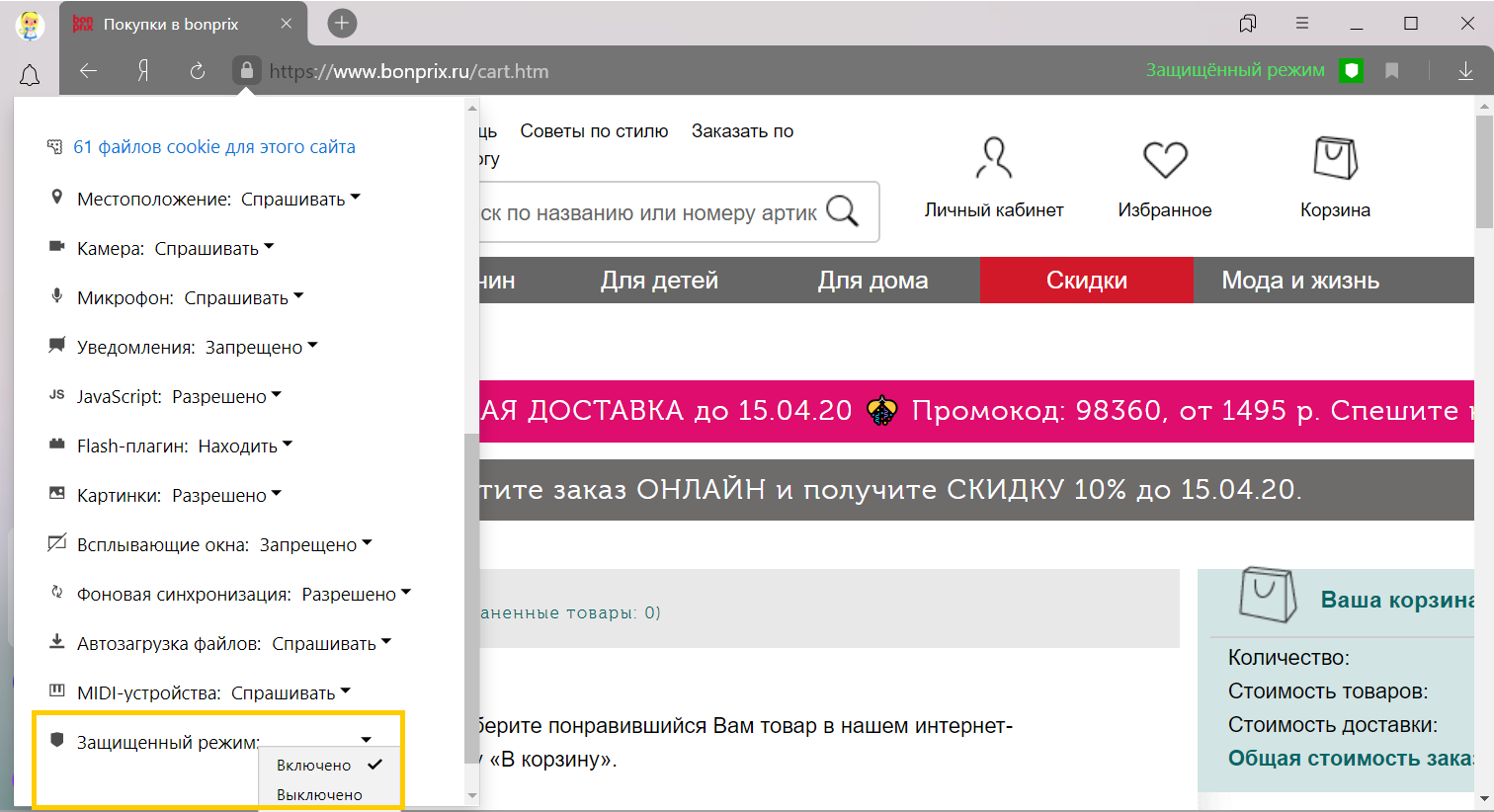Expand Уведомления: Запрещено dropdown
The image size is (1494, 812).
262,347
